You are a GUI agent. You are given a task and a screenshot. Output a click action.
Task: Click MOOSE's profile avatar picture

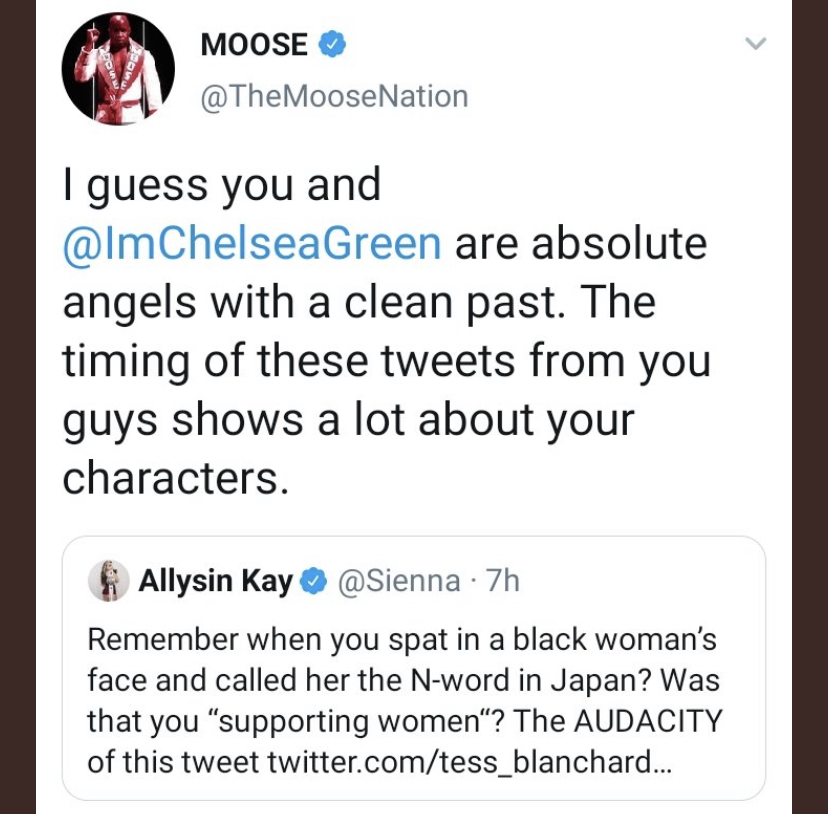(x=118, y=69)
